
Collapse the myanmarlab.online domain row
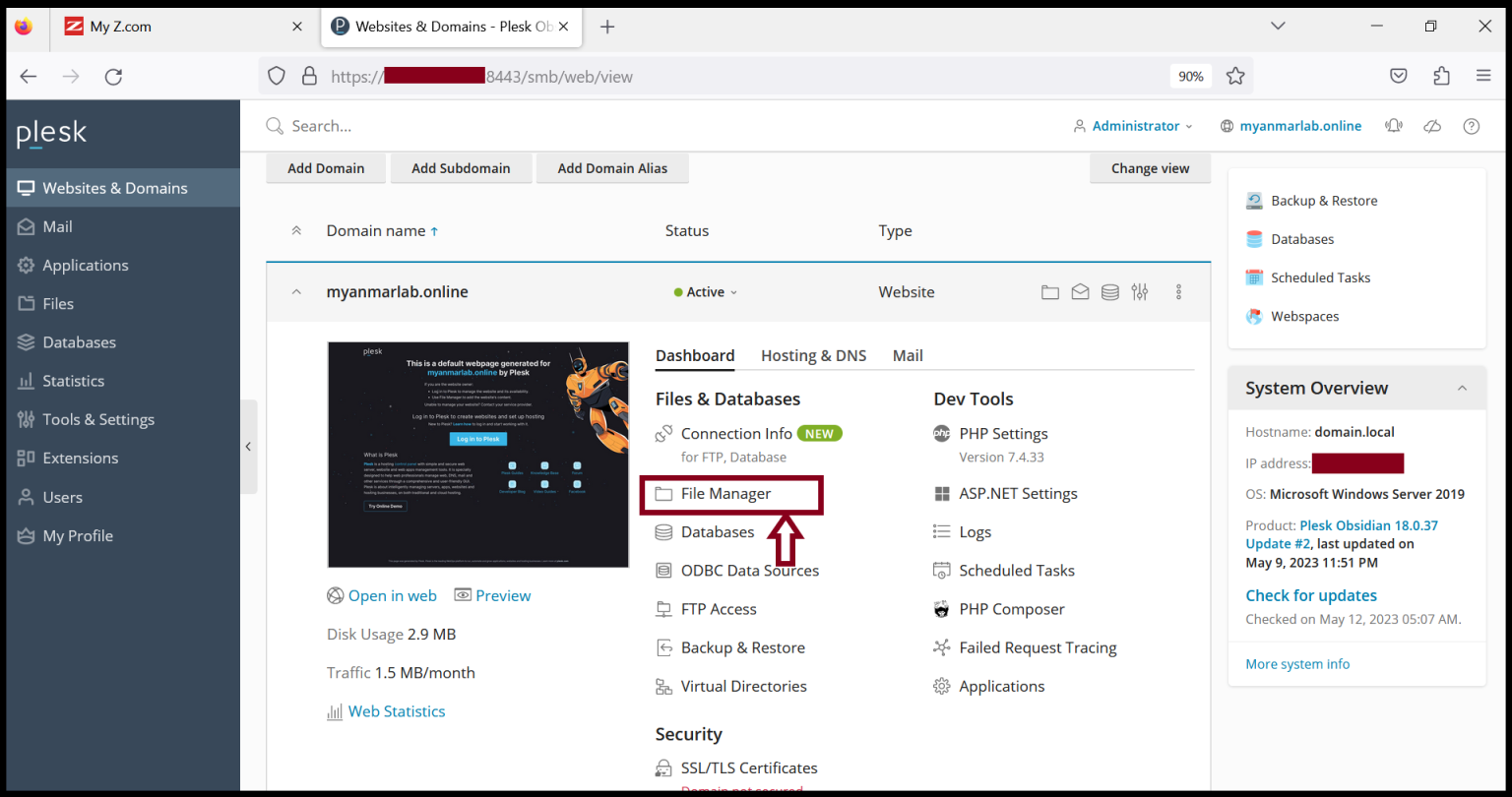pos(296,292)
